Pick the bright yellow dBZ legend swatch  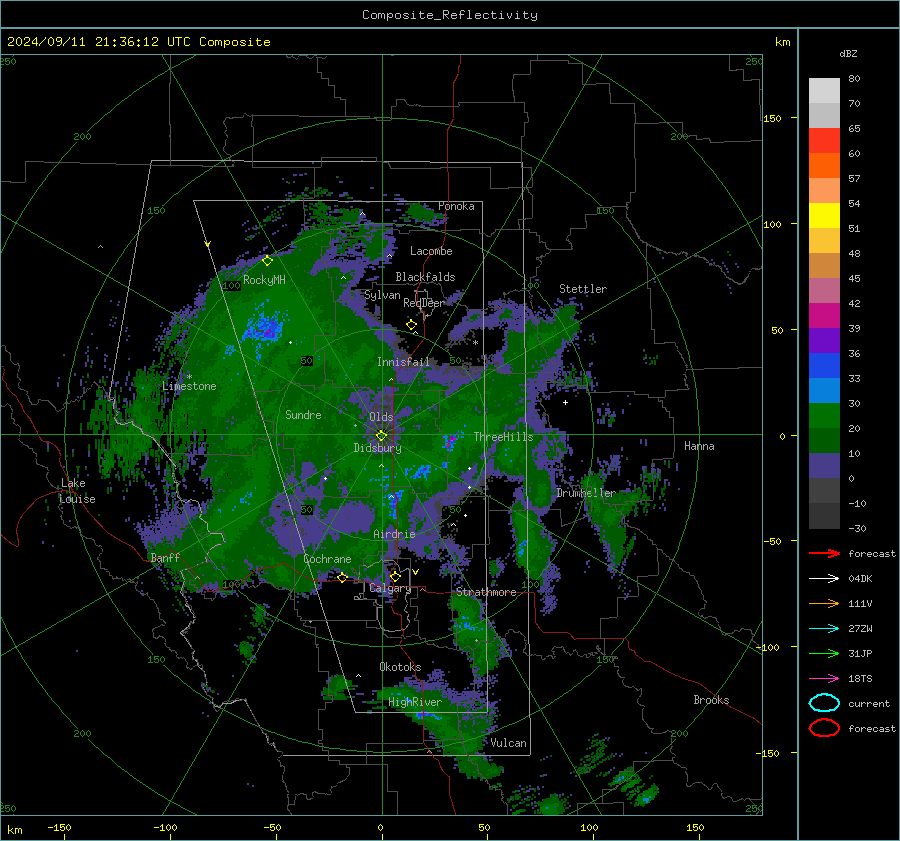[x=824, y=215]
